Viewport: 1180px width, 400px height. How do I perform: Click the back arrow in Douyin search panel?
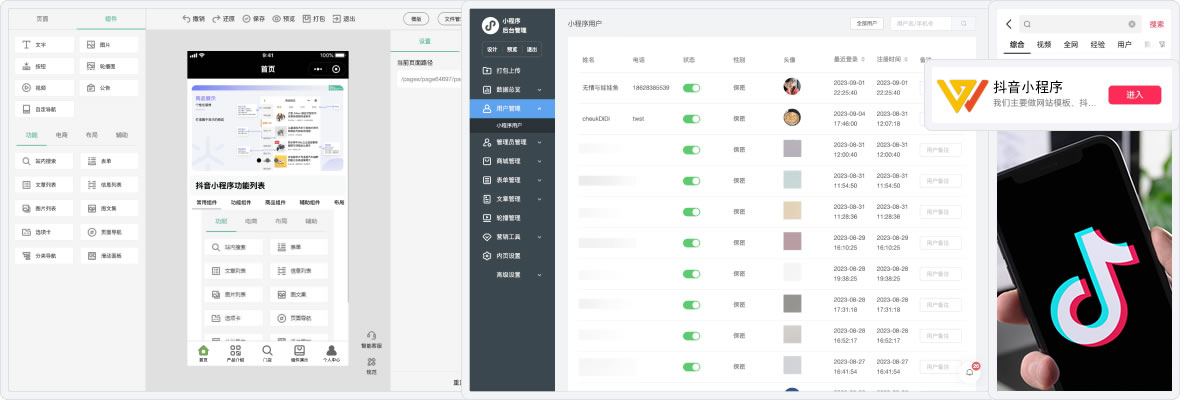[1008, 24]
